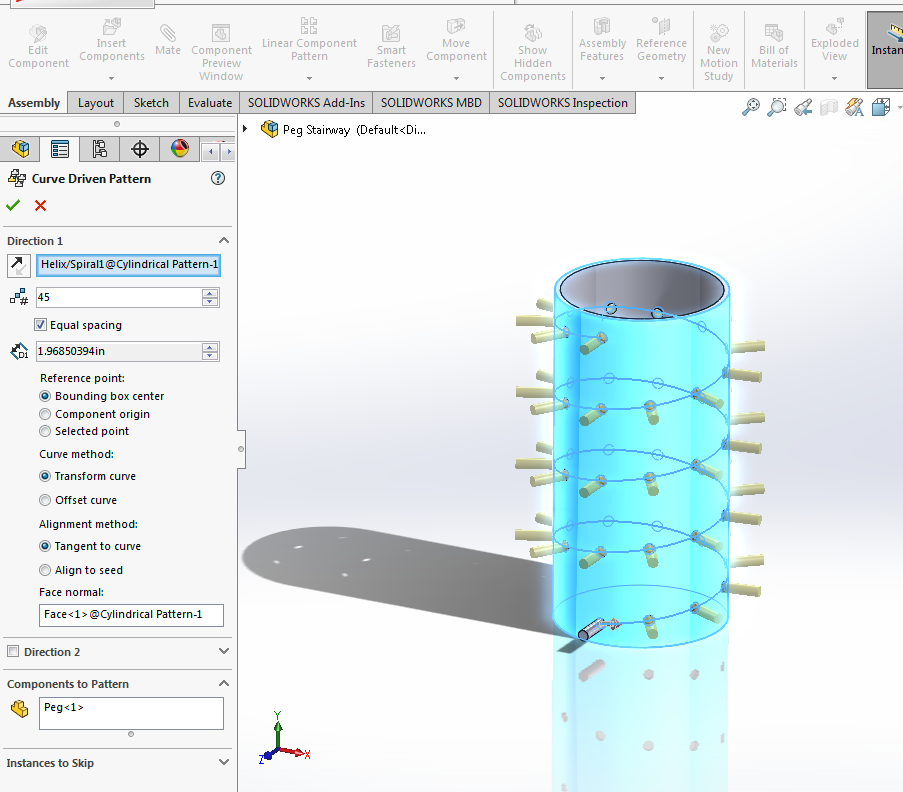Expand the Peg Stairway tree node

click(x=245, y=129)
